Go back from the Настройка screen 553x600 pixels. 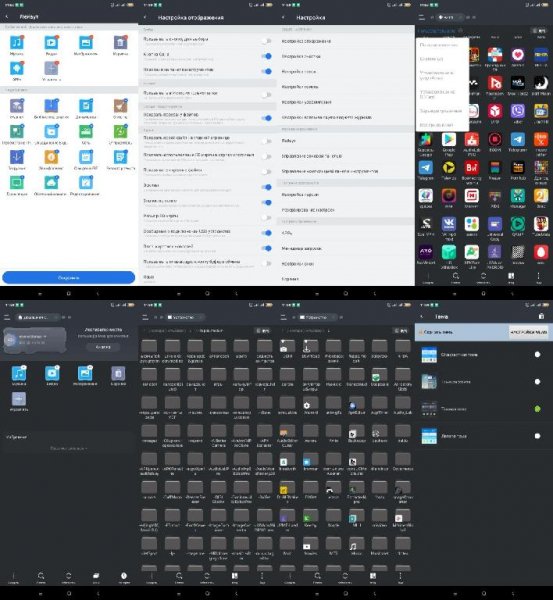[283, 18]
